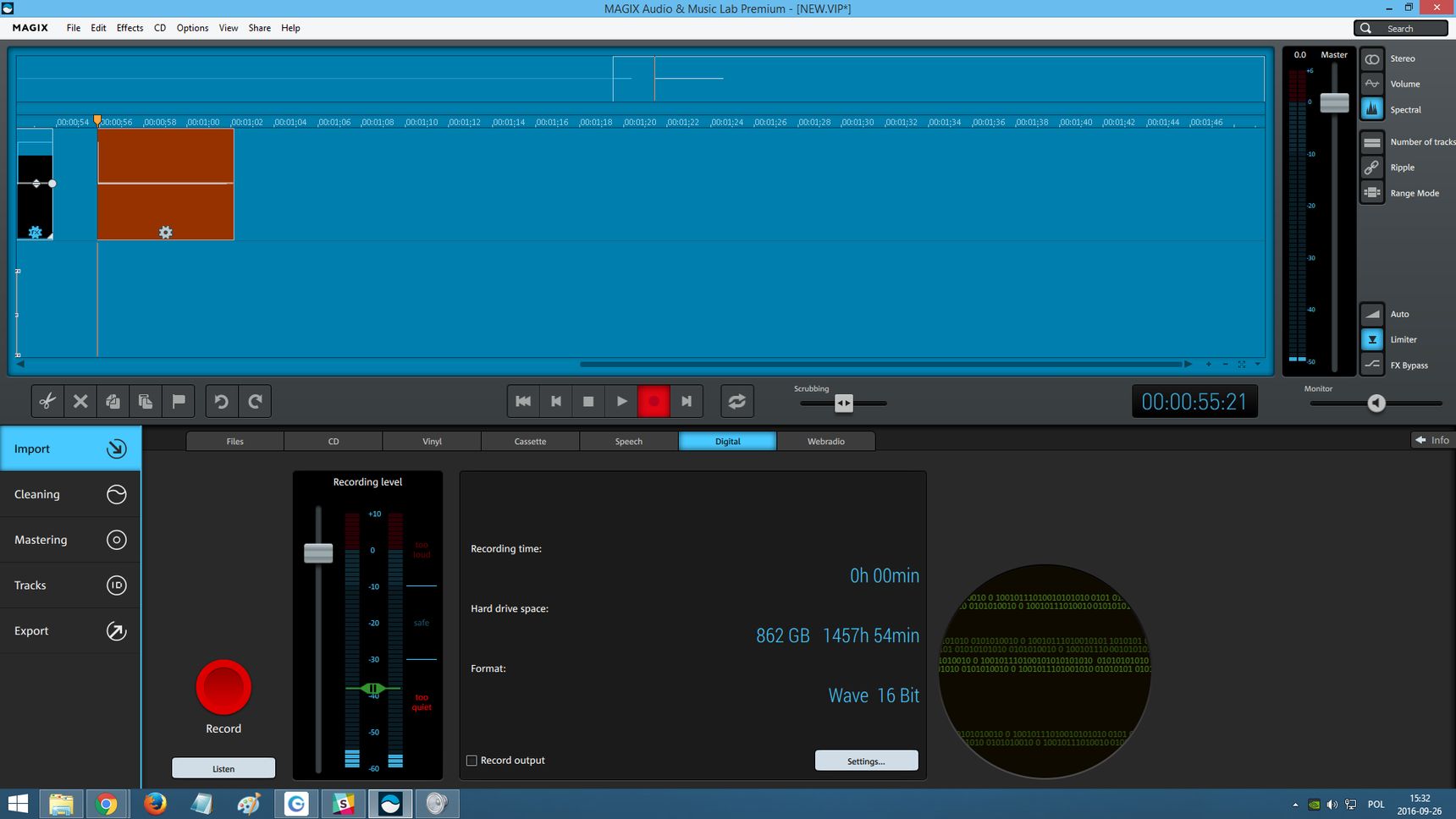Select the Digital tab
Screen dimensions: 1456x819
(x=727, y=441)
